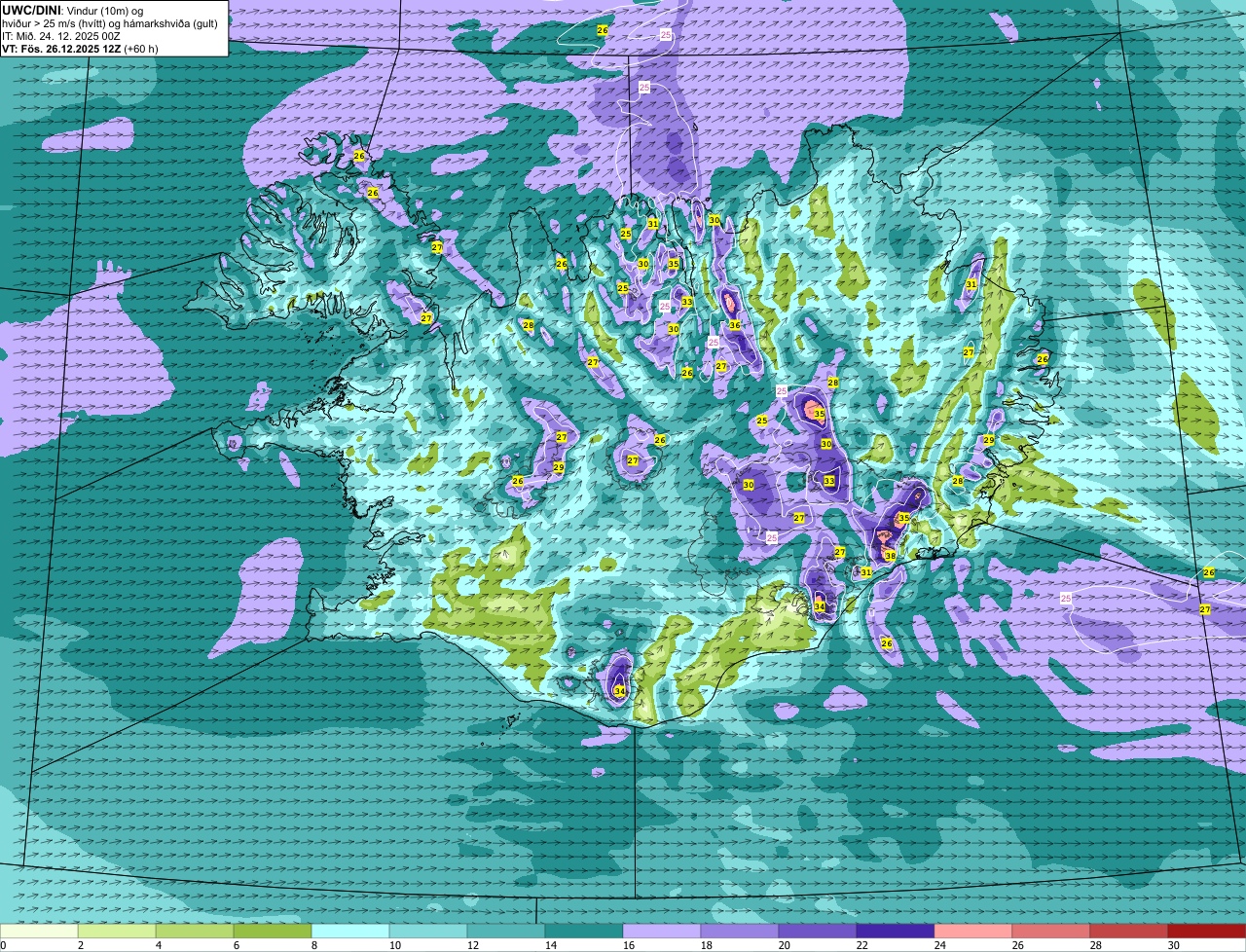Click the 26–28 m/s salmon legend swatch
The image size is (1246, 952).
[x=1051, y=932]
